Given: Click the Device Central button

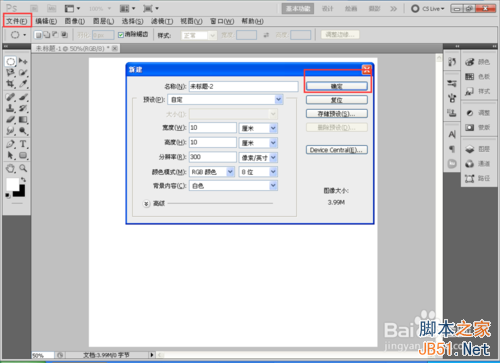Looking at the screenshot, I should [337, 150].
